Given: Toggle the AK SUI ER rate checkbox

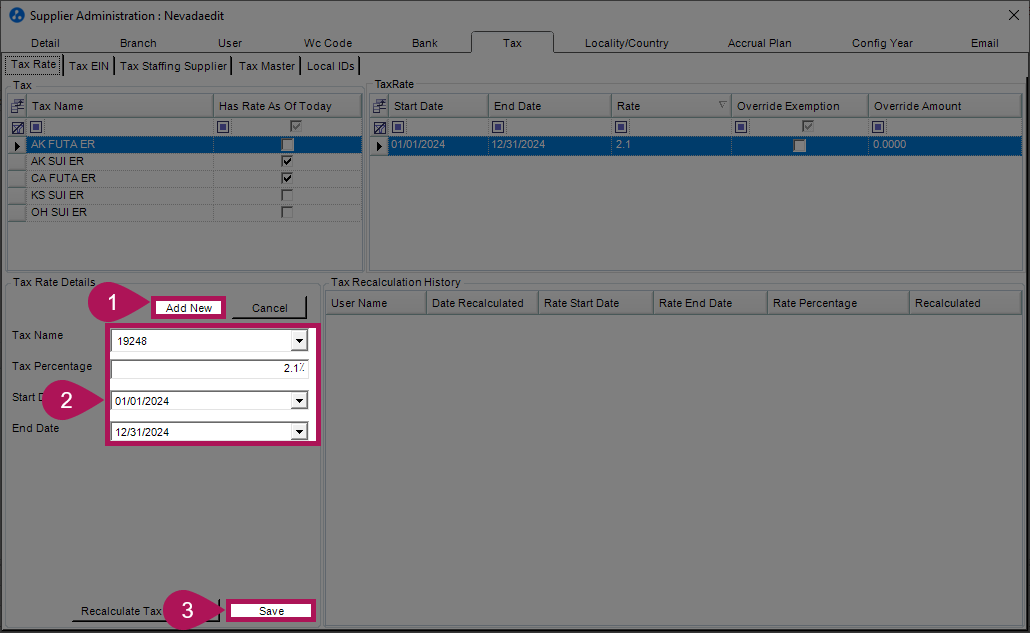Looking at the screenshot, I should [x=287, y=161].
